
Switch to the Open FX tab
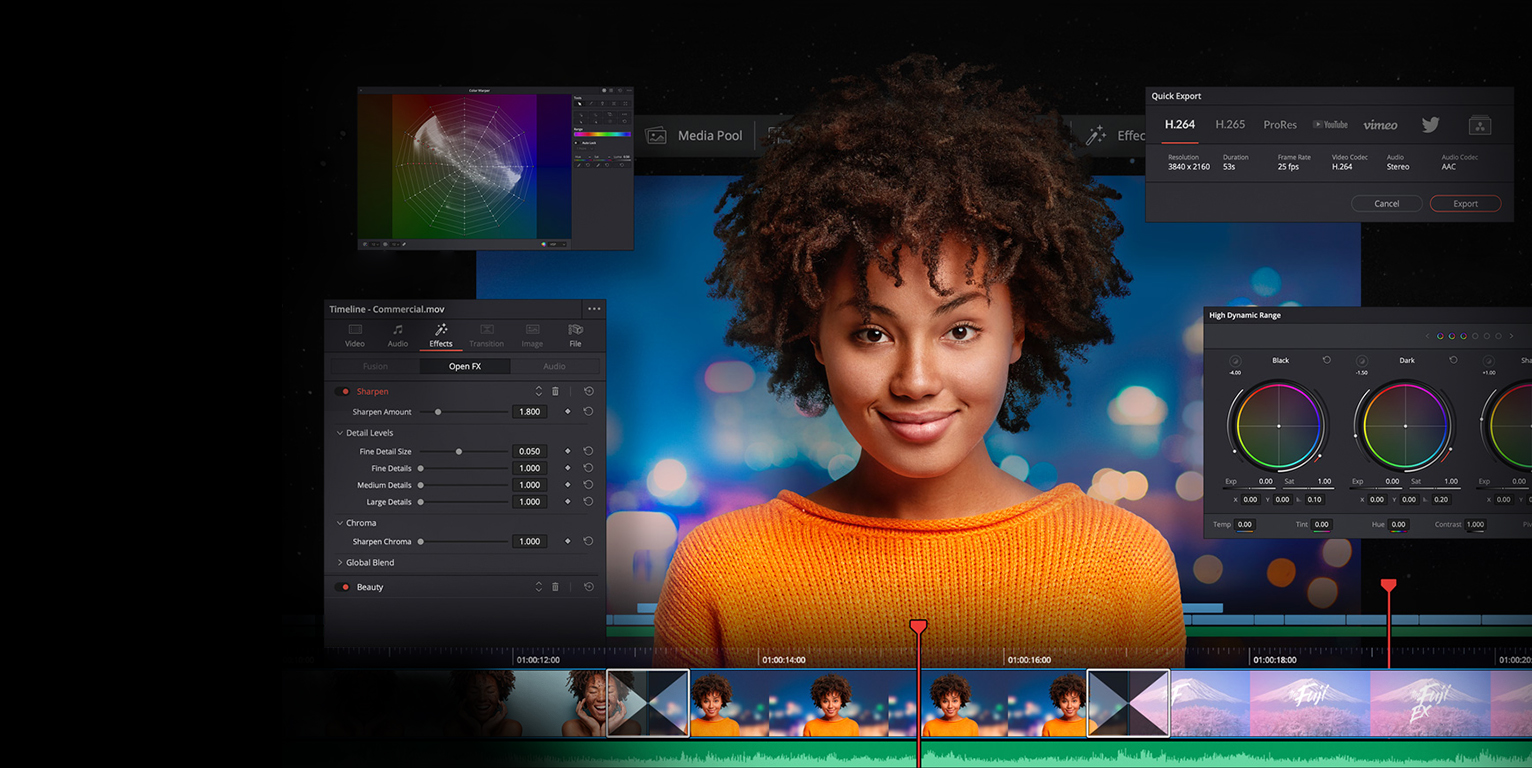465,367
